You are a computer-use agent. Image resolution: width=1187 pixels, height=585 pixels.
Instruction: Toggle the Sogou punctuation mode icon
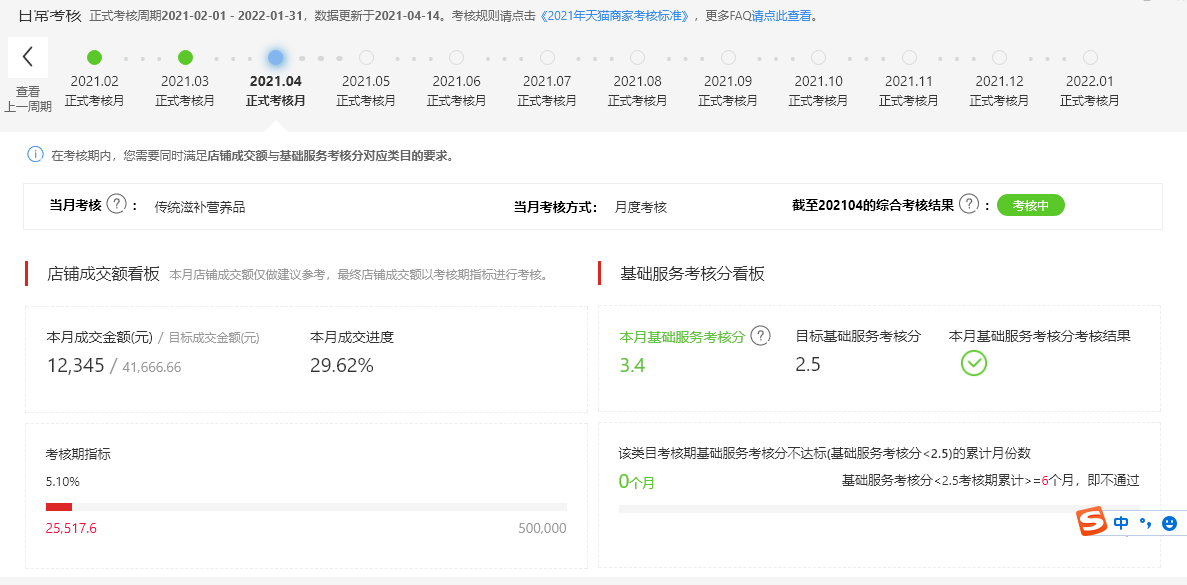tap(1145, 522)
